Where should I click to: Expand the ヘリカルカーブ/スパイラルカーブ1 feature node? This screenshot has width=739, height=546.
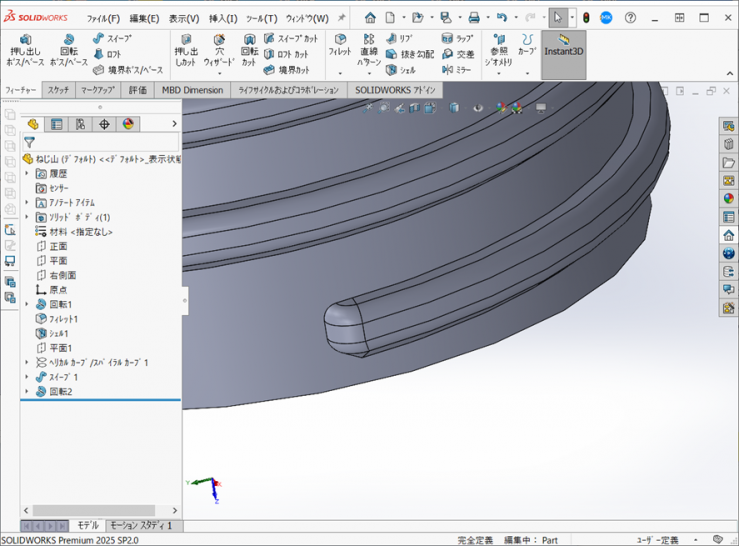(x=27, y=363)
